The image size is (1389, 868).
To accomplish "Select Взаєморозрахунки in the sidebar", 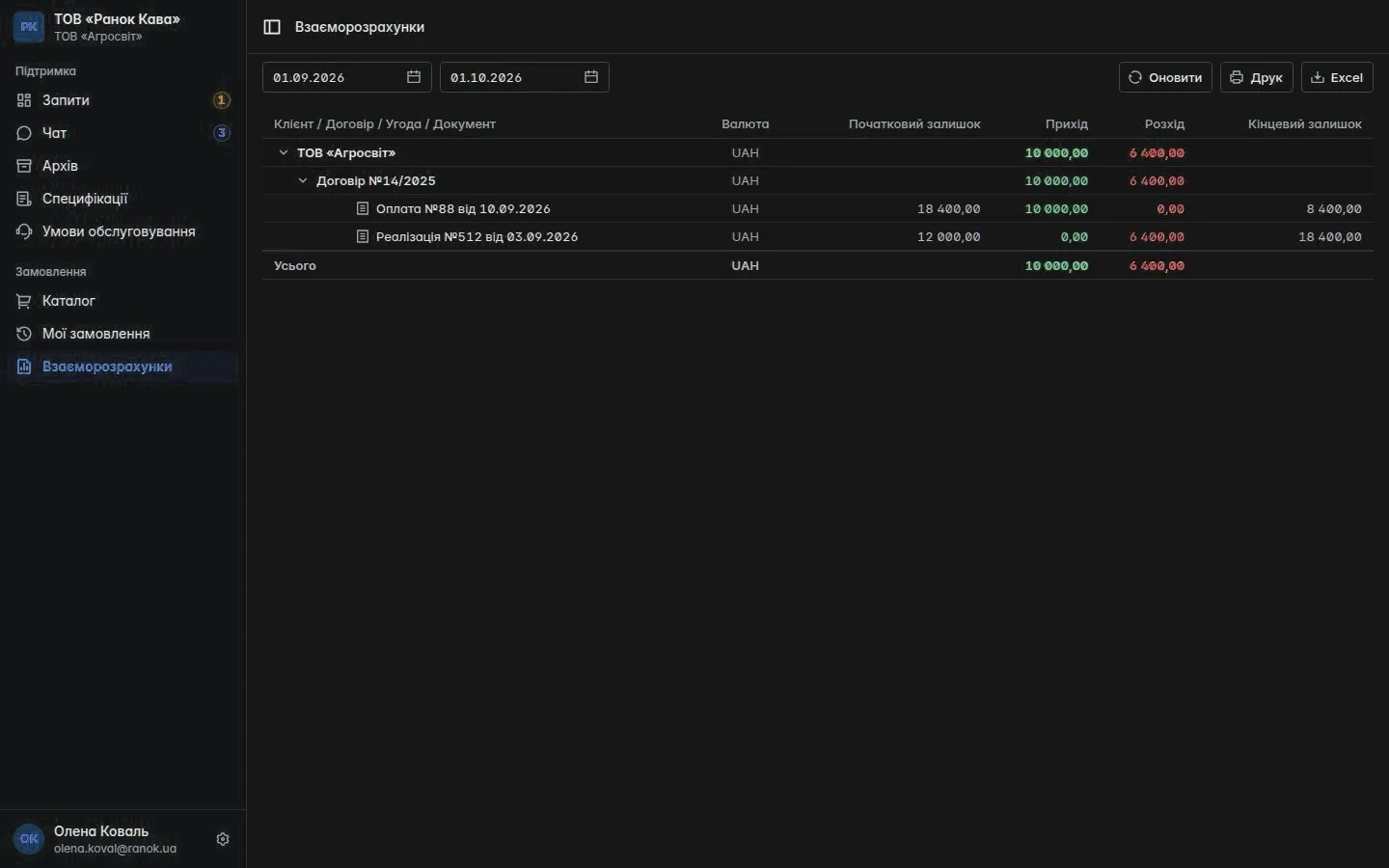I will [123, 366].
